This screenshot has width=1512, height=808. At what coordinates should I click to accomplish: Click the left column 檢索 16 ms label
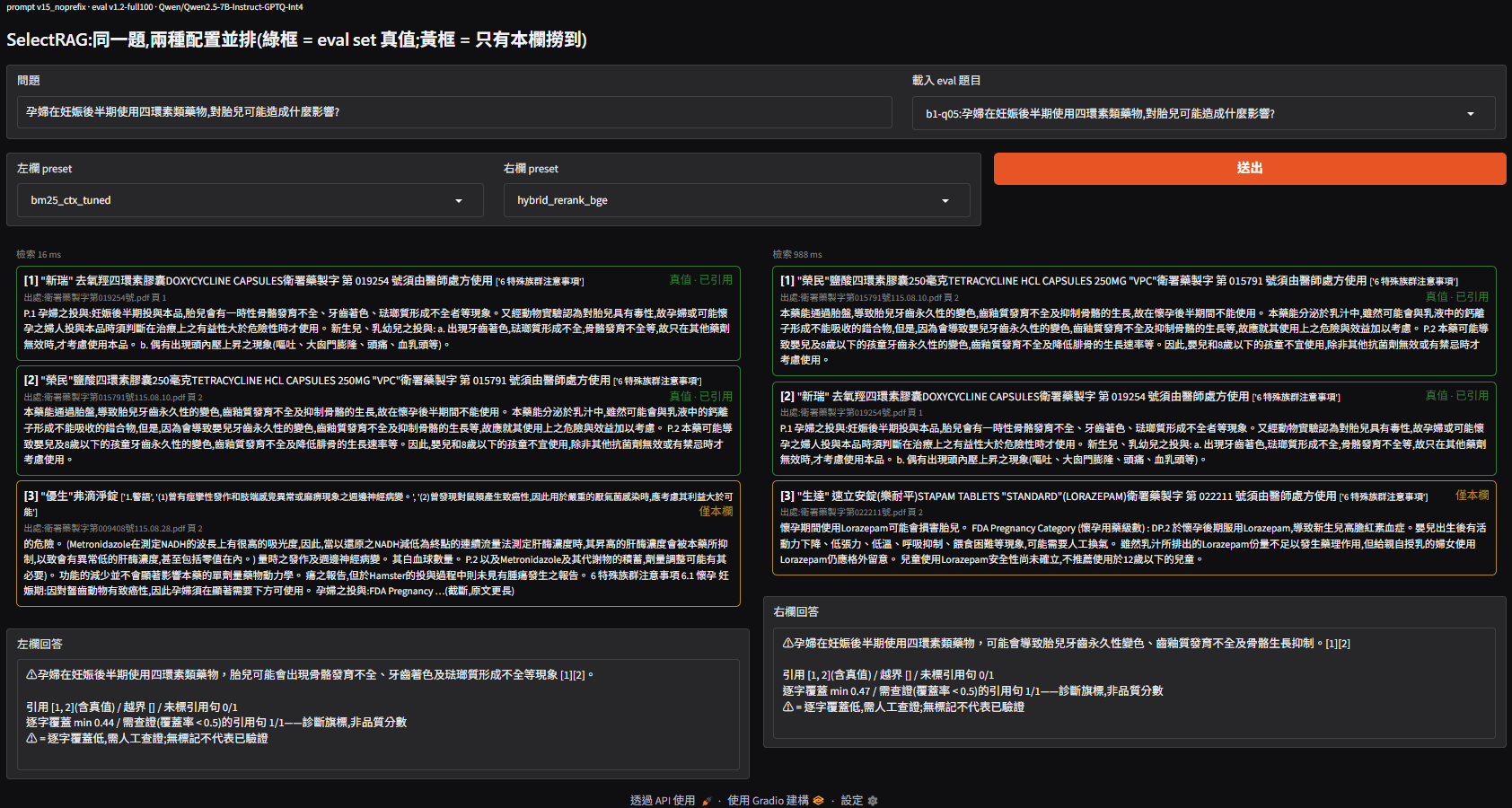click(39, 255)
